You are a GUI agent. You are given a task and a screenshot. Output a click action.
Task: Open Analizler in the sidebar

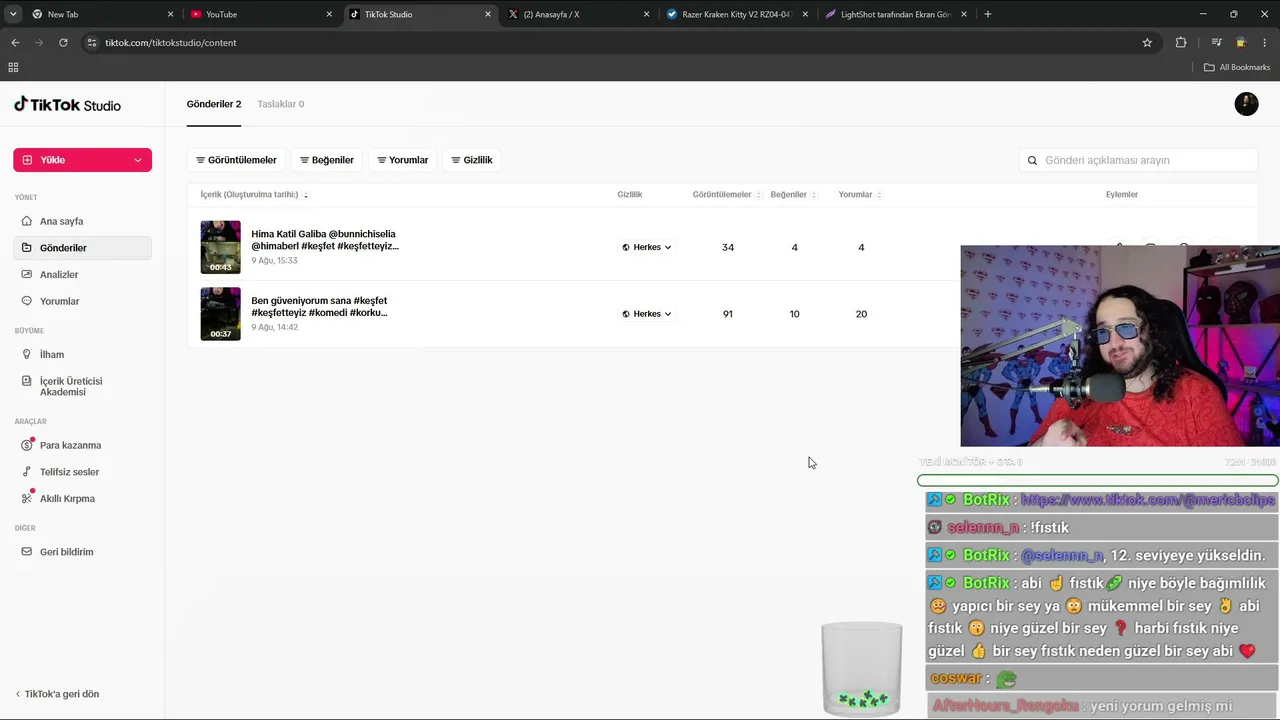[x=82, y=274]
